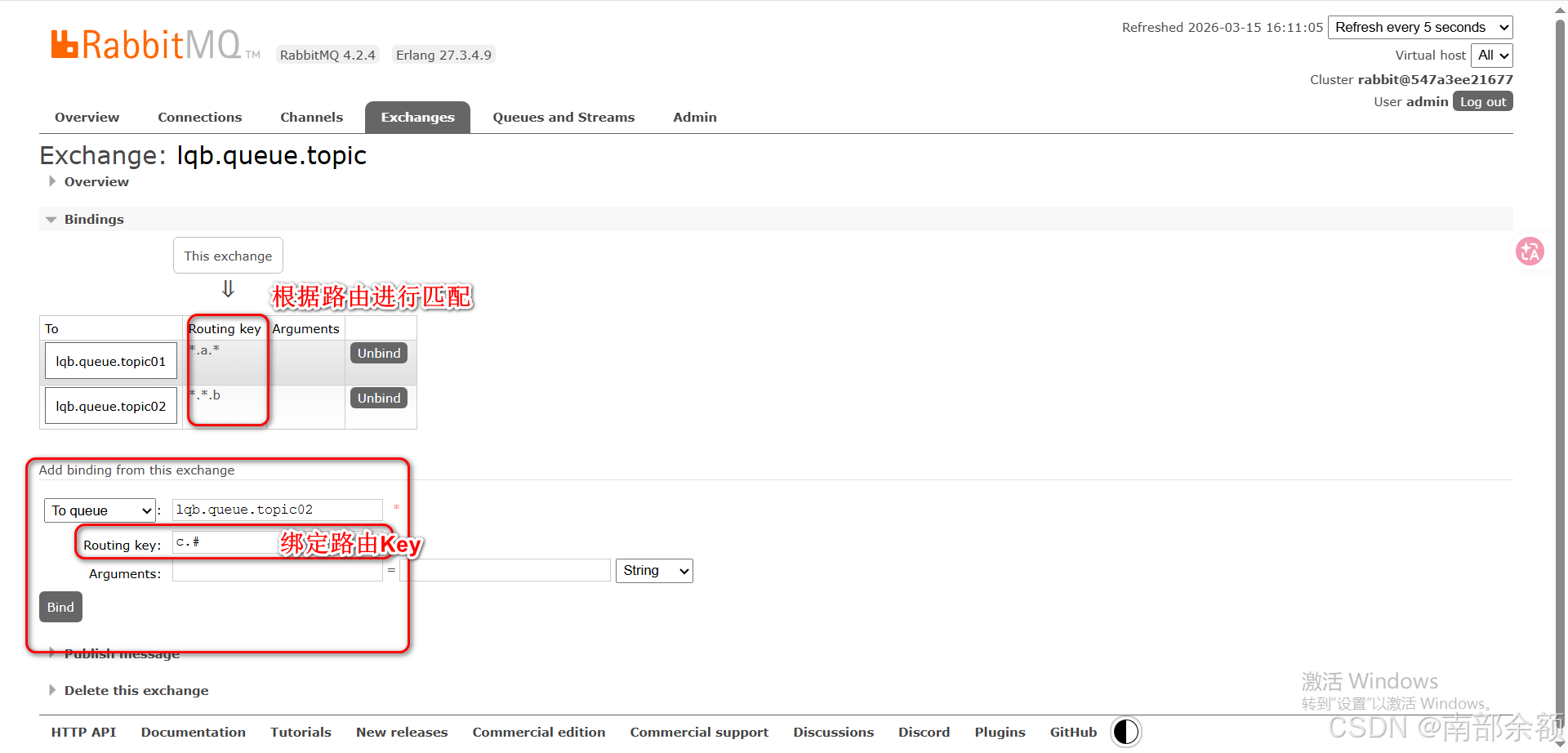Screen dimensions: 1568x753
Task: Open the Admin tab
Action: (x=695, y=118)
